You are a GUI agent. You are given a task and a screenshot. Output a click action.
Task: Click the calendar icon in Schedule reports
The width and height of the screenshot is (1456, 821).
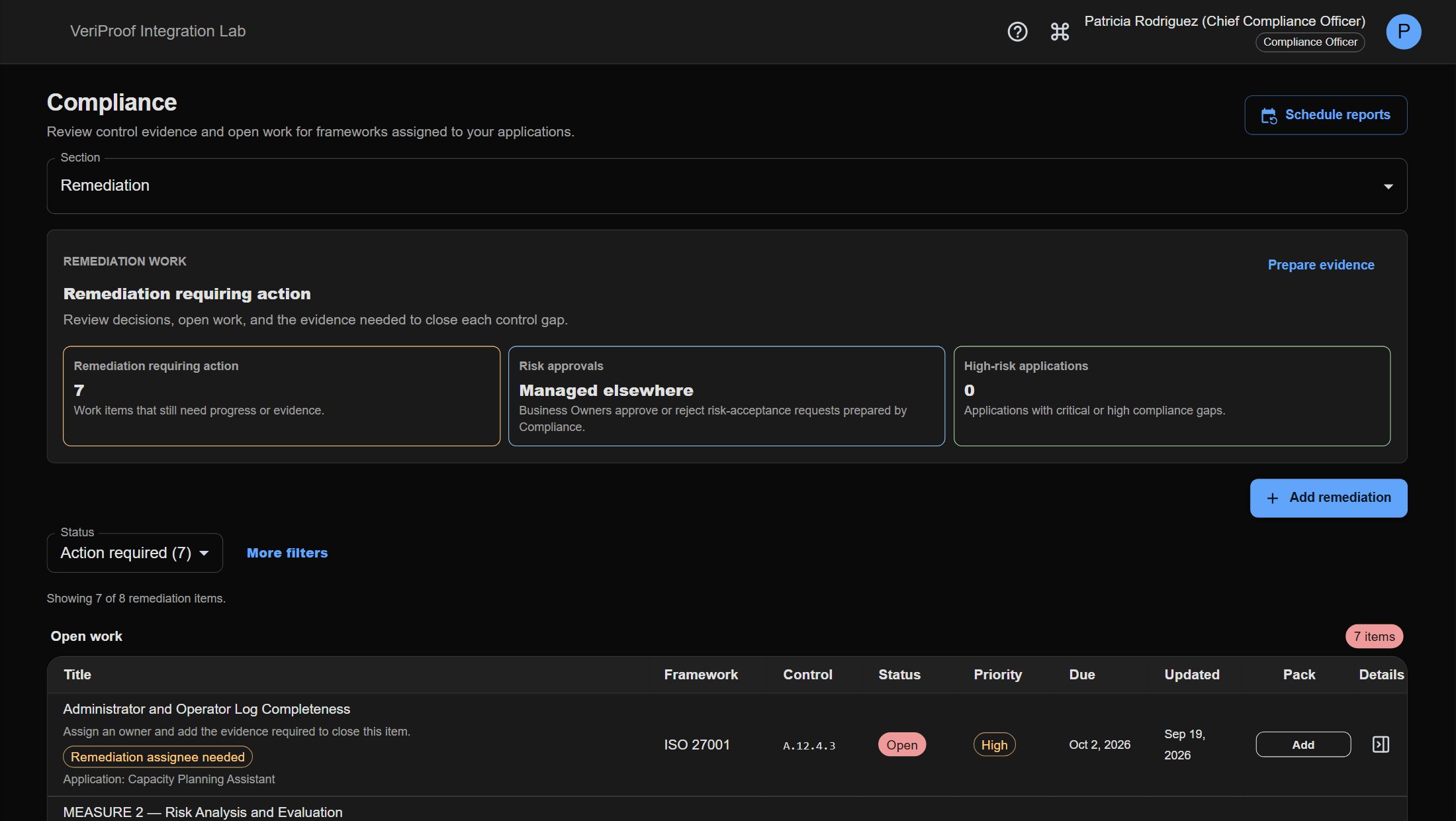[1268, 116]
